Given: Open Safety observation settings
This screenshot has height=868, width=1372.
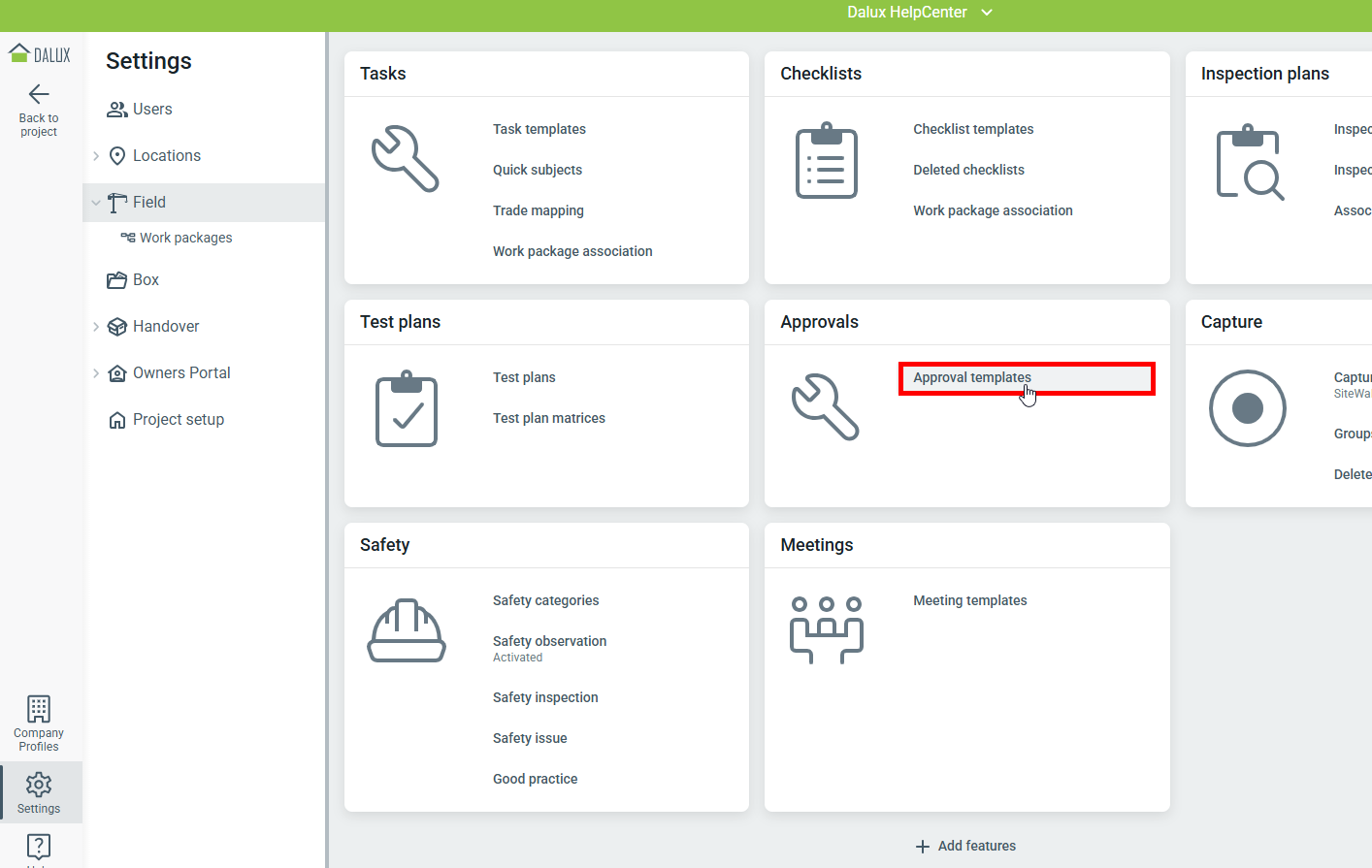Looking at the screenshot, I should click(x=549, y=641).
